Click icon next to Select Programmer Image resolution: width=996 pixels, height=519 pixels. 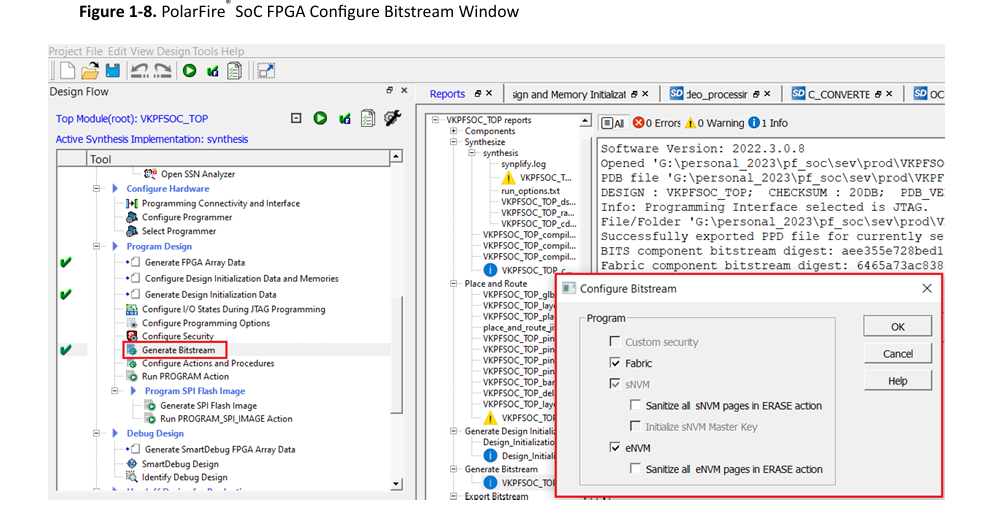131,231
